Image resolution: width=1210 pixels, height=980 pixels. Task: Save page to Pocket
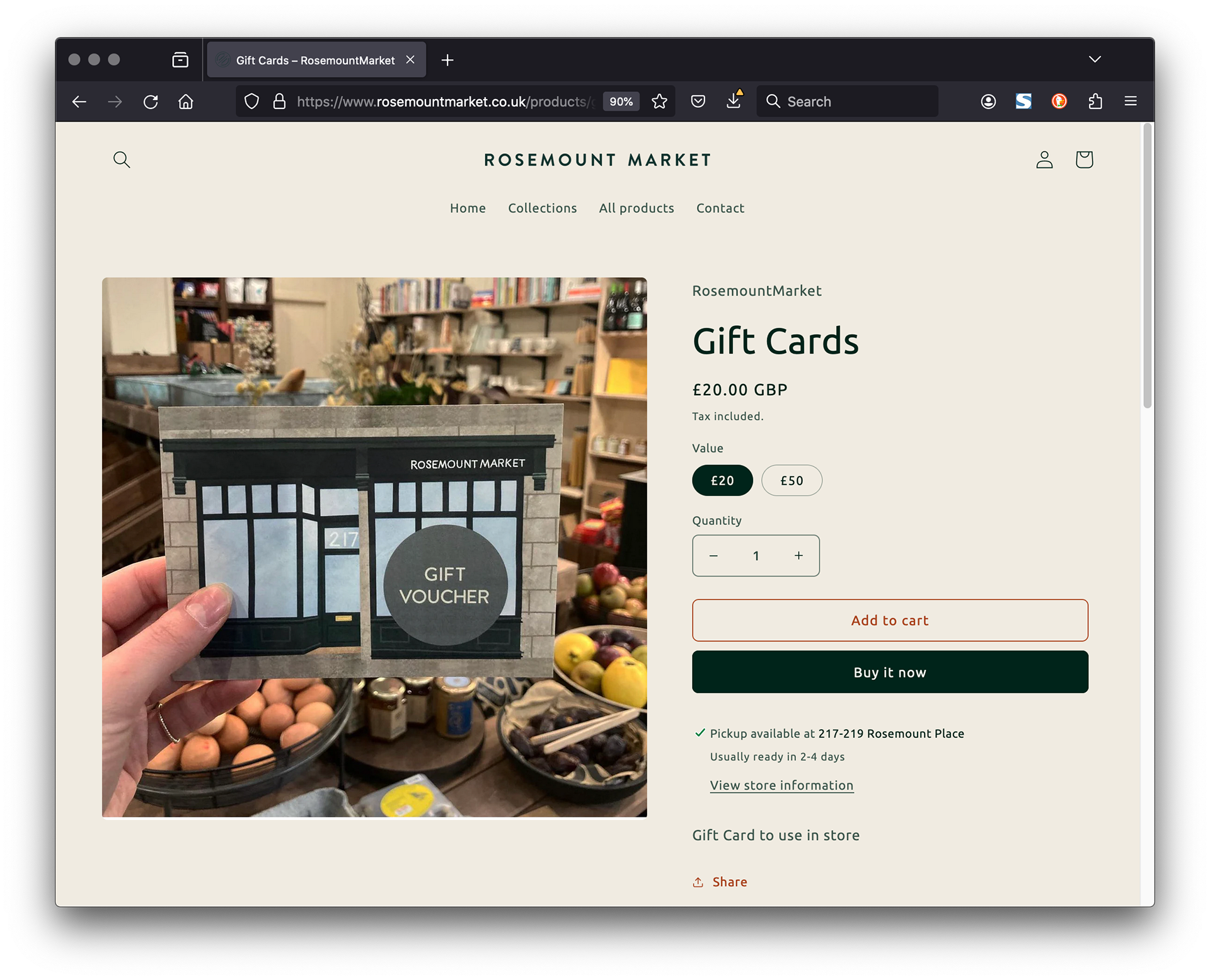(x=698, y=101)
